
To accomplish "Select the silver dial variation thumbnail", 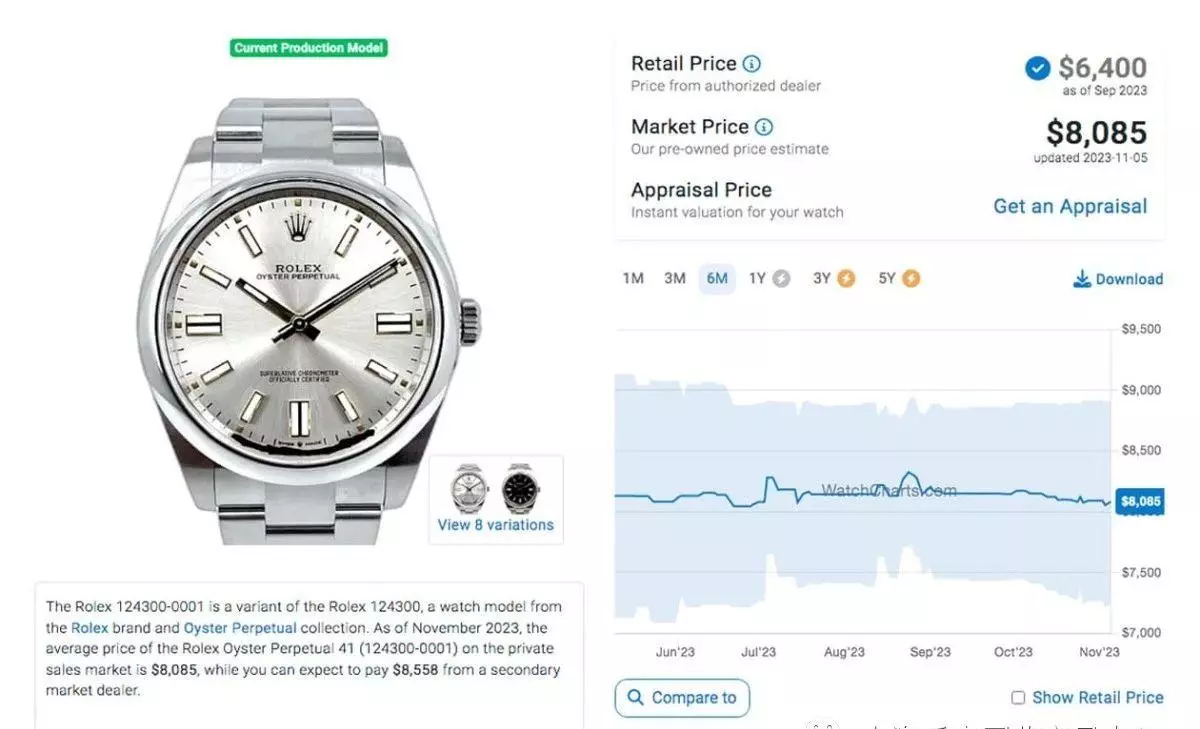I will point(469,488).
